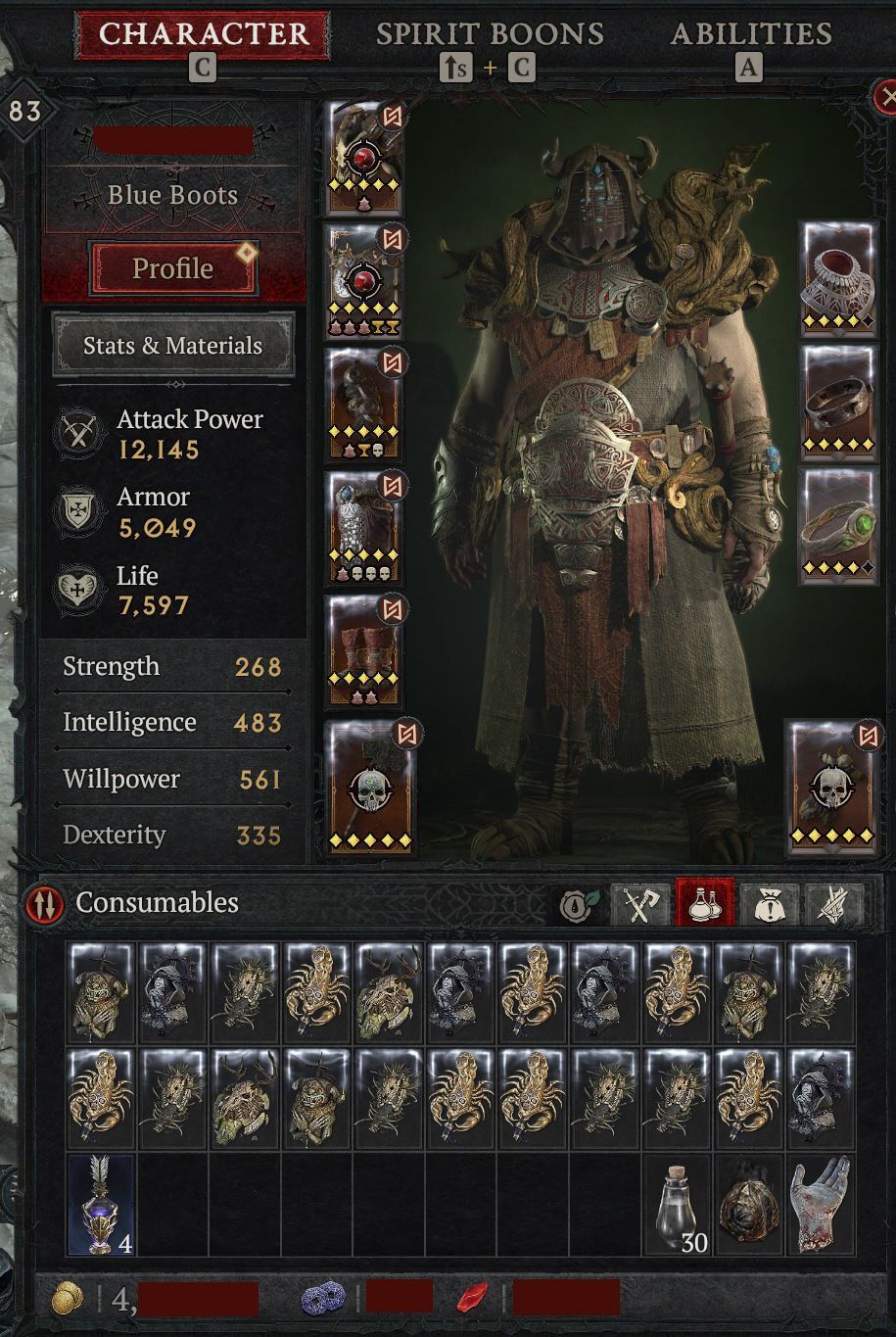Click the elixir stack of 4
This screenshot has height=1337, width=896.
(101, 1205)
